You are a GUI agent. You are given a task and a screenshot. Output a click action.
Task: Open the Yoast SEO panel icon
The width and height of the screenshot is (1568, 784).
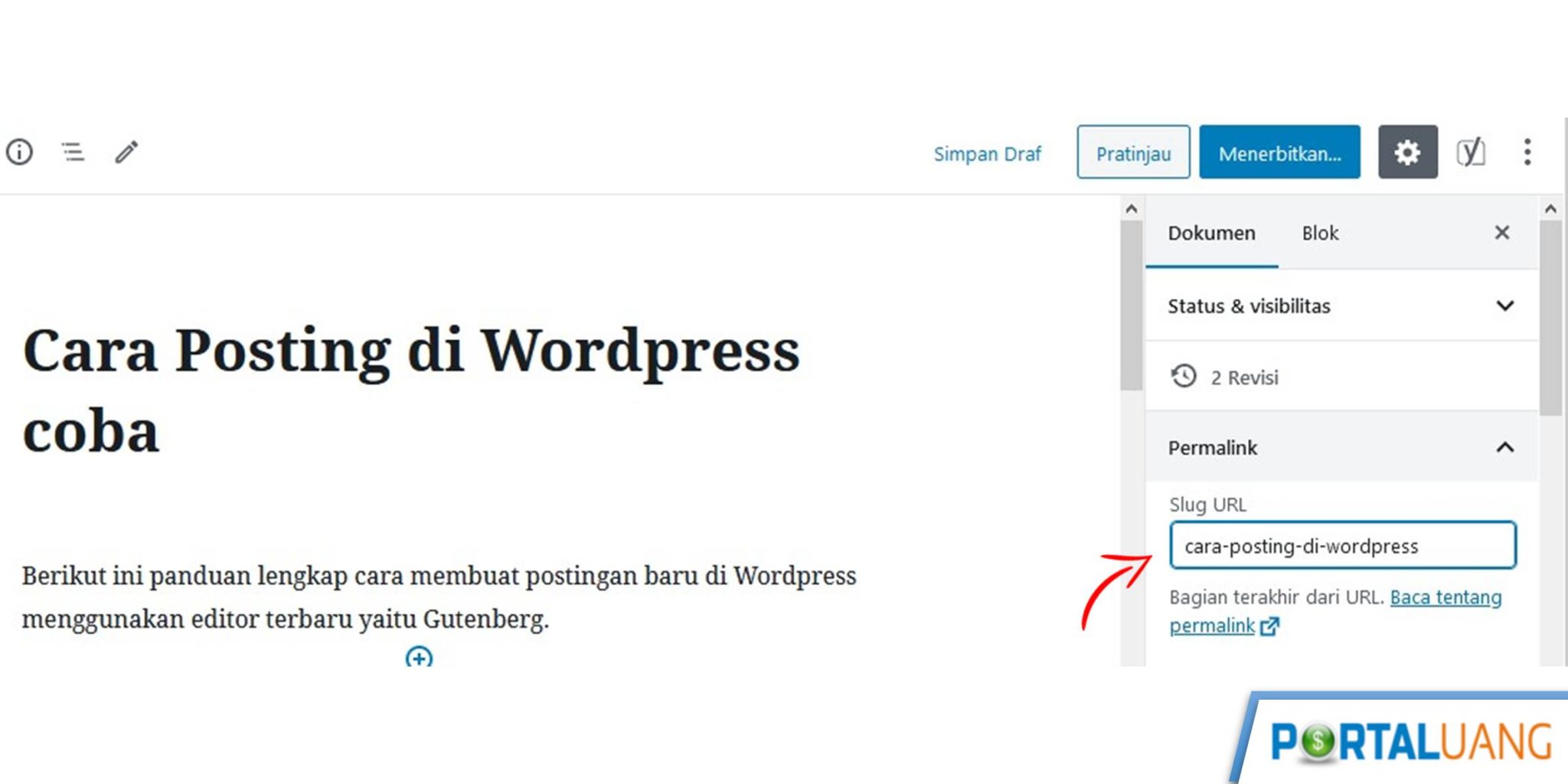tap(1471, 152)
